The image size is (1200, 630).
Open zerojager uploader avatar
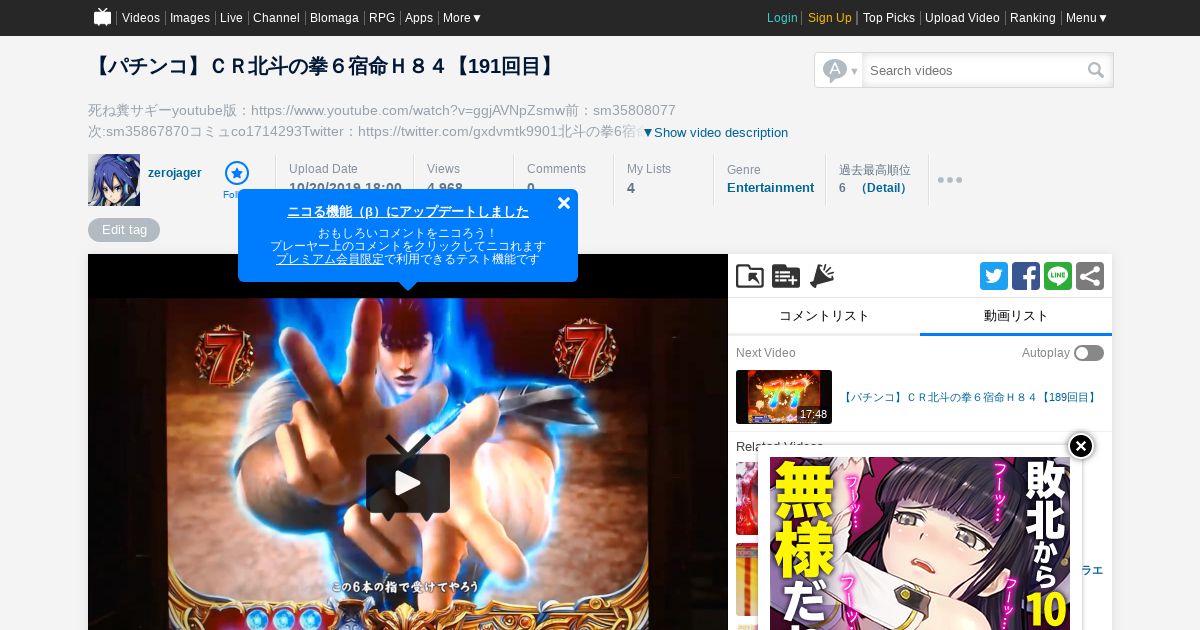tap(114, 180)
